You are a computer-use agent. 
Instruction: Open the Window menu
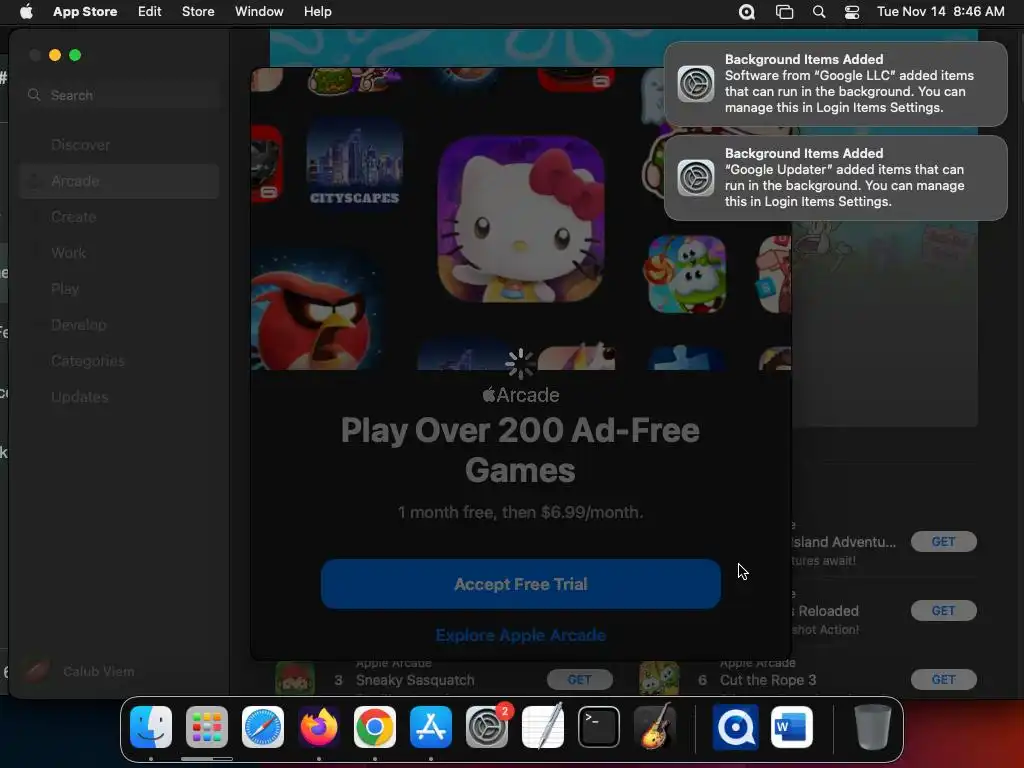coord(259,12)
